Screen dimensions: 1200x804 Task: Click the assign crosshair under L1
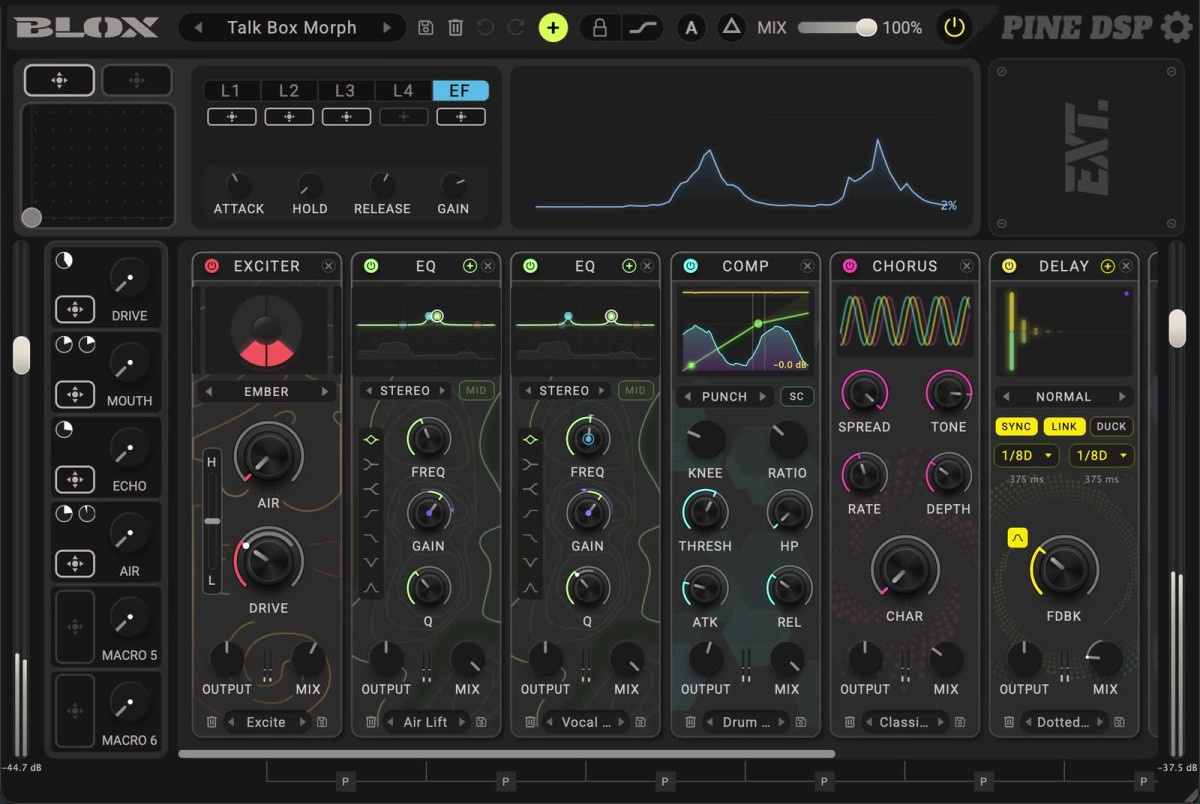pyautogui.click(x=231, y=117)
